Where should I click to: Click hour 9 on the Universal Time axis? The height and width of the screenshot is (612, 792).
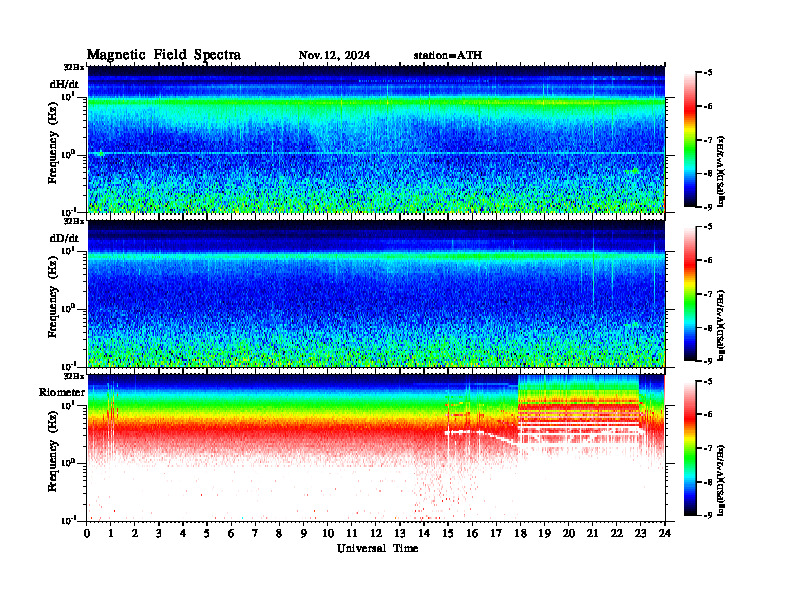[x=304, y=534]
